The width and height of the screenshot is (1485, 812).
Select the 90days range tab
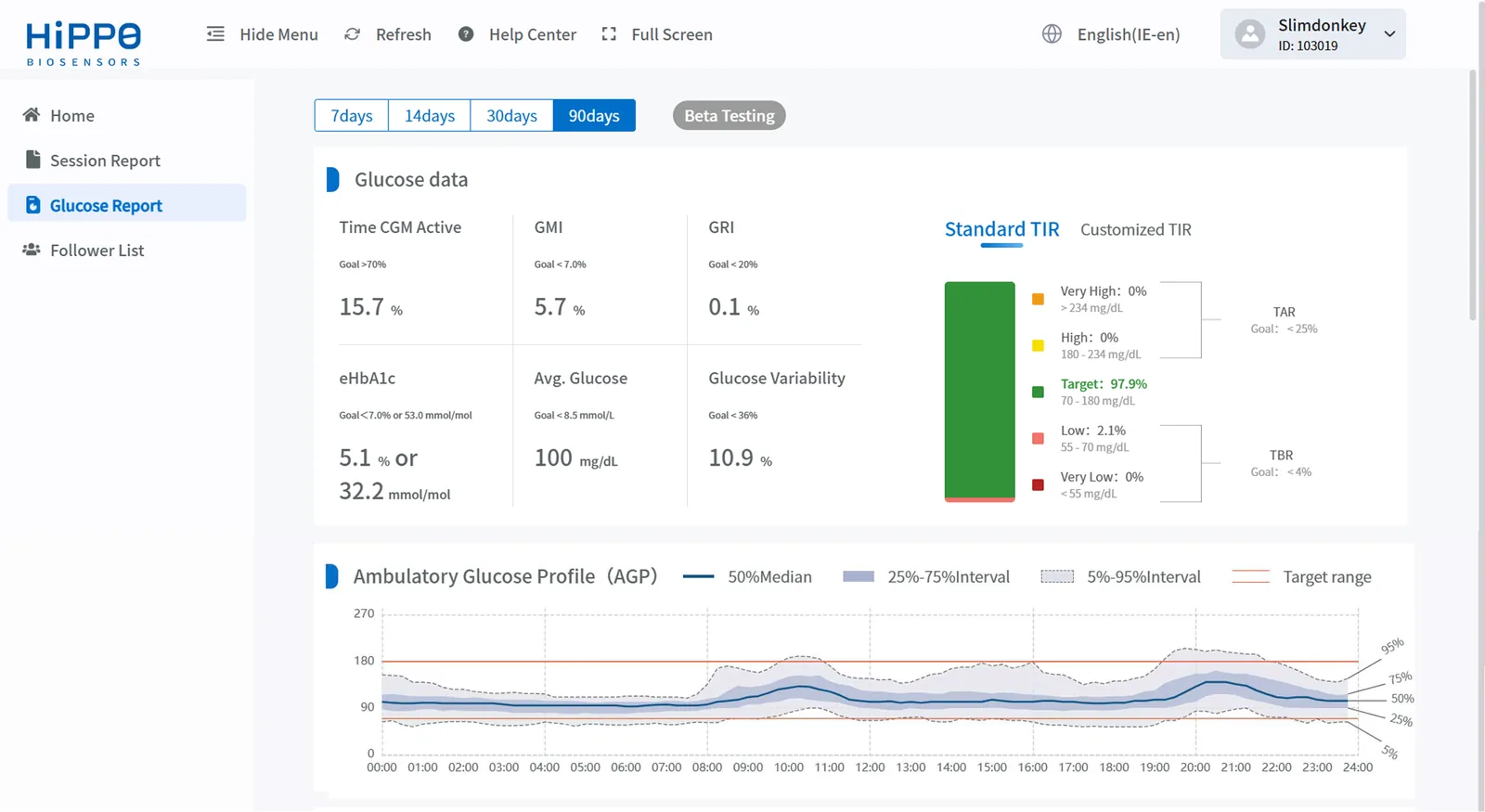pyautogui.click(x=594, y=116)
